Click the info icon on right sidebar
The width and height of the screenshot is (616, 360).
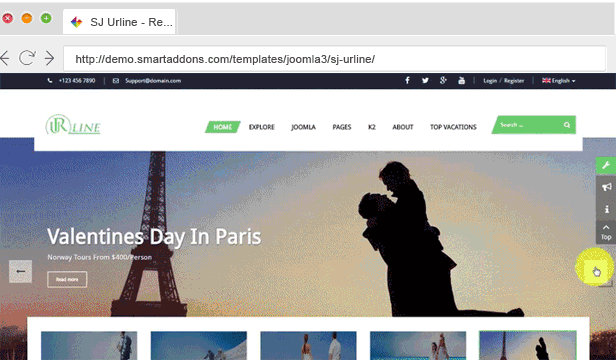click(x=606, y=209)
